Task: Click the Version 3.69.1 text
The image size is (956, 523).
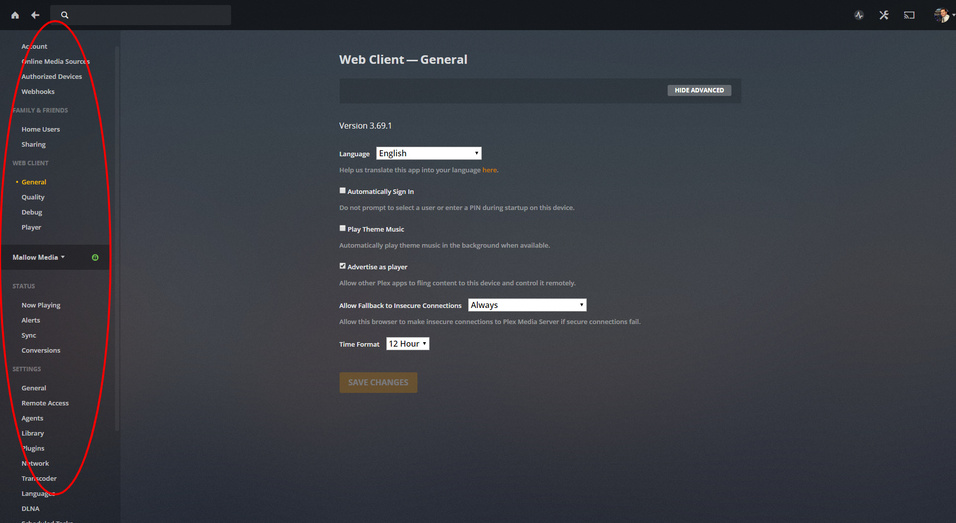Action: (x=365, y=126)
